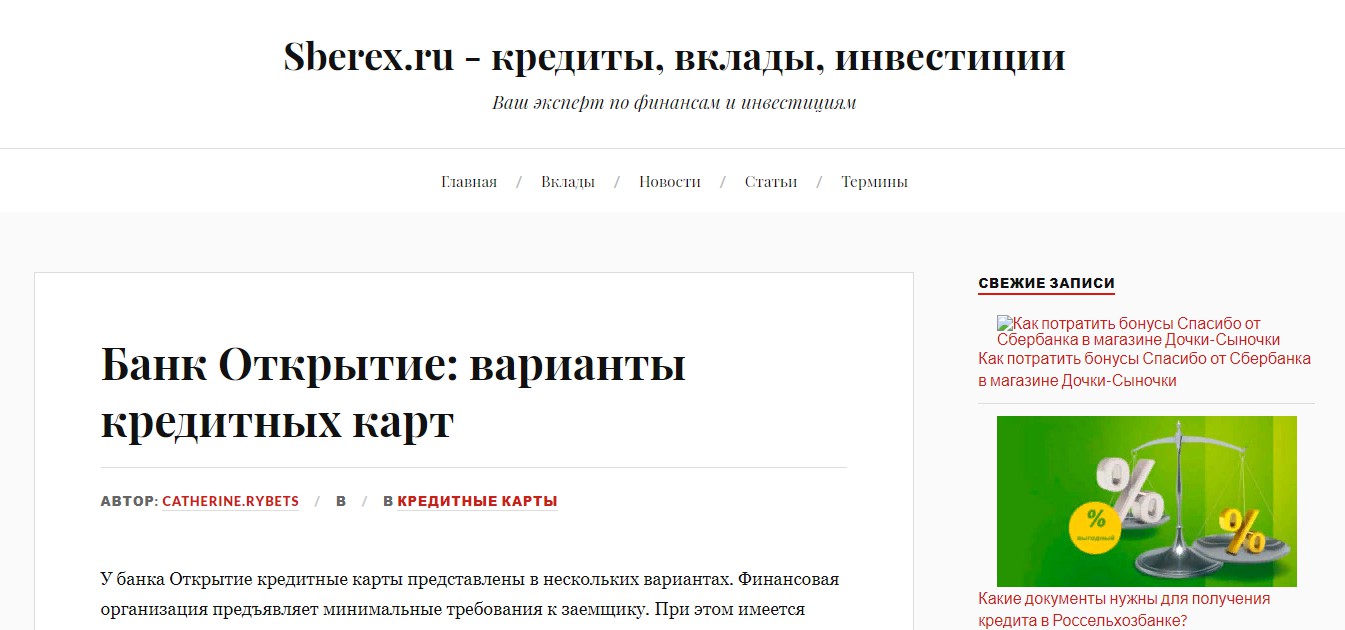Screen dimensions: 1345x630
Task: Open the КРЕДИТНЫЕ КАРТЫ category link
Action: 477,501
